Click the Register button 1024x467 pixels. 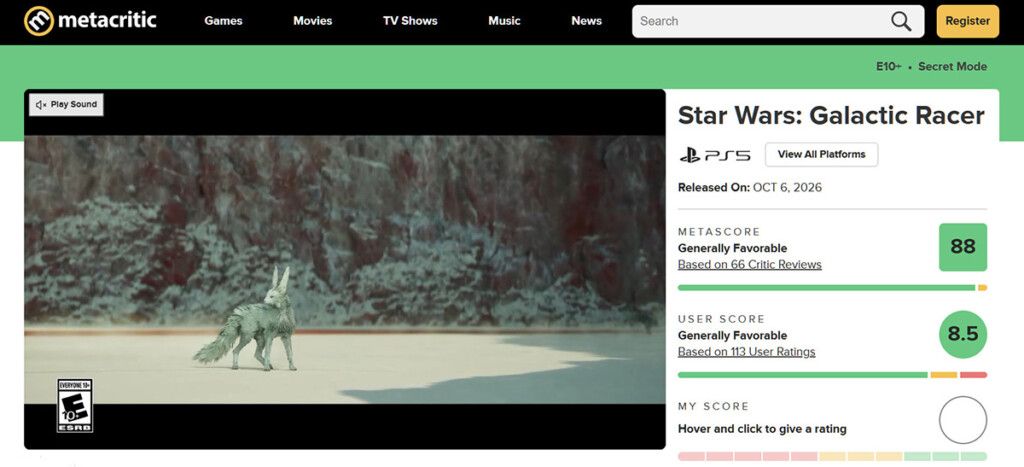coord(967,21)
